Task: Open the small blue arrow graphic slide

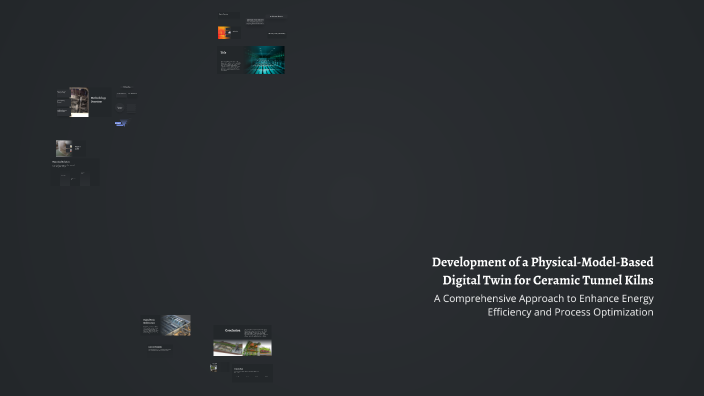Action: tap(121, 123)
